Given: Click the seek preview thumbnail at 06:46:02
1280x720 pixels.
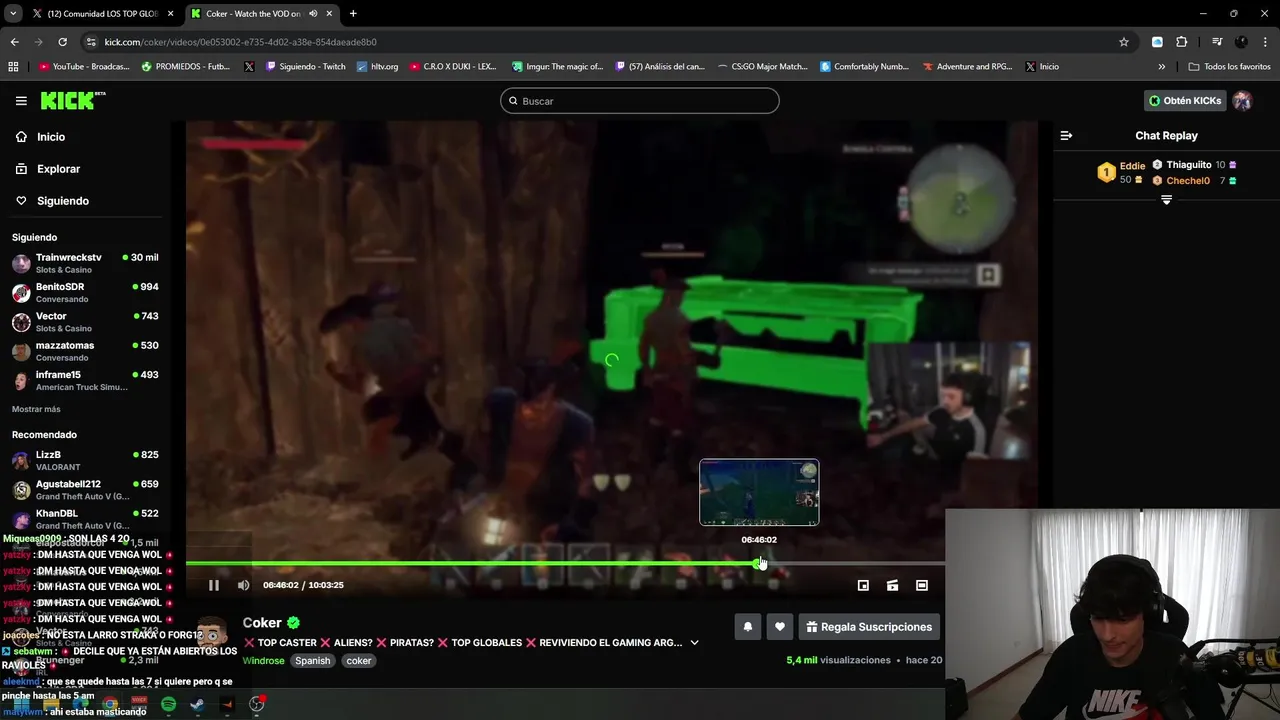Looking at the screenshot, I should click(759, 492).
